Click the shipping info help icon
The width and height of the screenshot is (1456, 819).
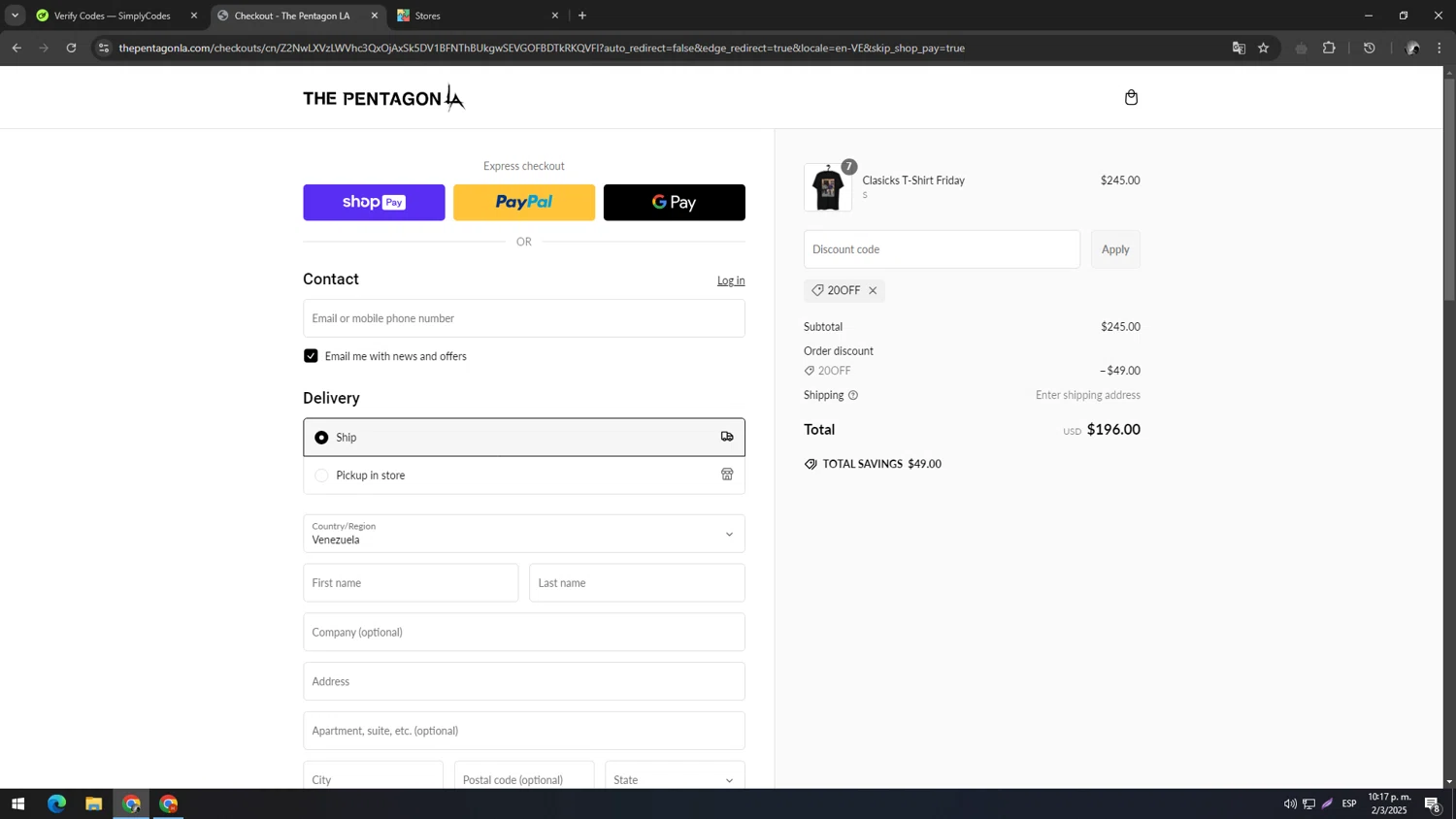click(x=853, y=396)
